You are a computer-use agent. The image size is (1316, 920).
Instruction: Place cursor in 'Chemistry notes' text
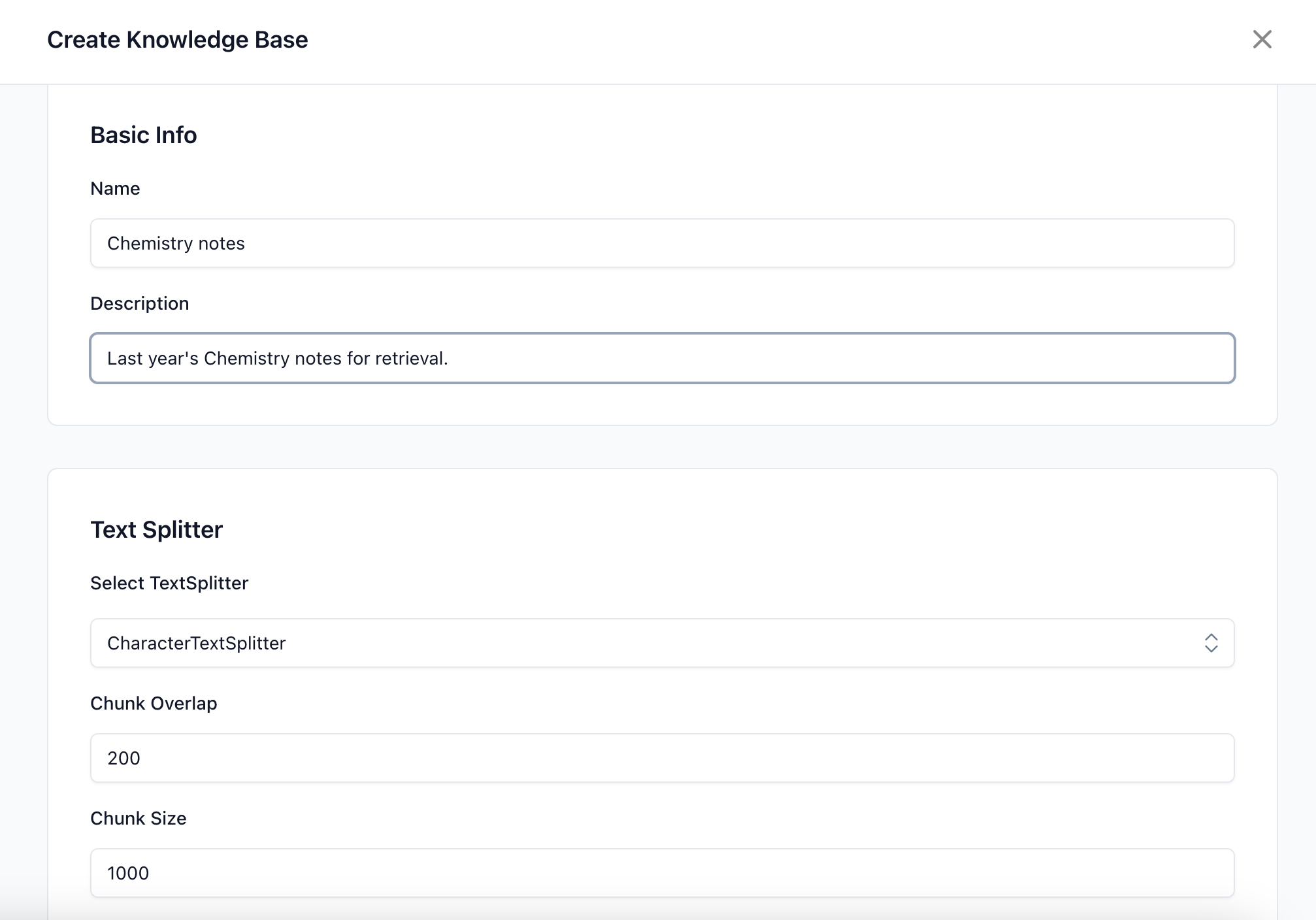tap(176, 244)
